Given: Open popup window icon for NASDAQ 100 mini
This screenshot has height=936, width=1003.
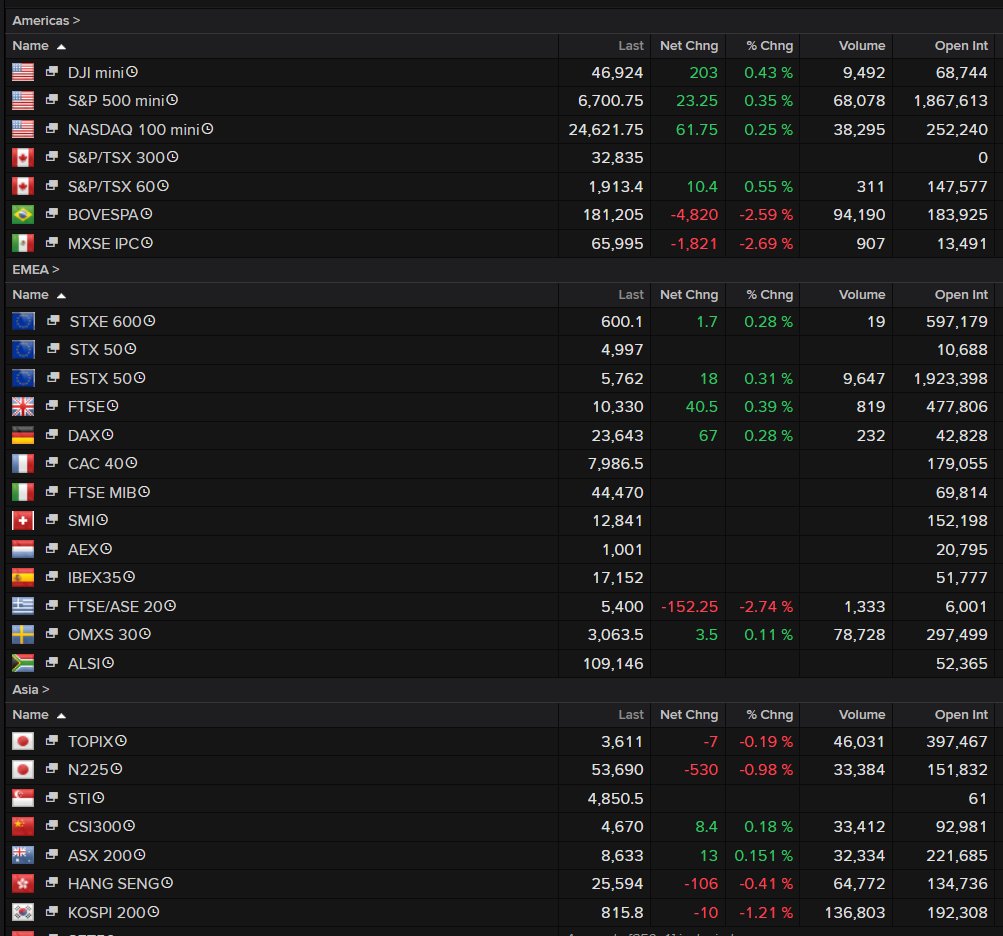Looking at the screenshot, I should [52, 129].
